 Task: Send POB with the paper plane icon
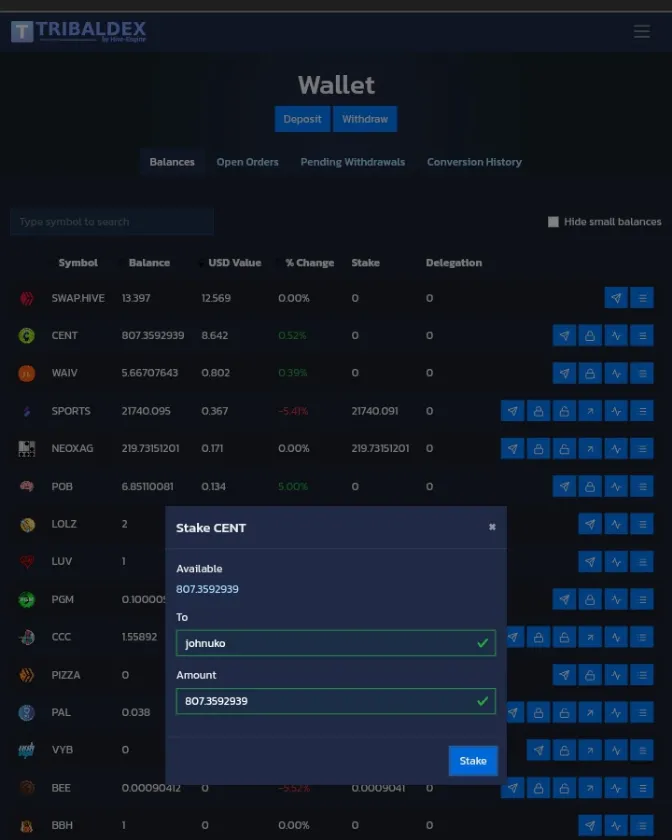[x=564, y=486]
